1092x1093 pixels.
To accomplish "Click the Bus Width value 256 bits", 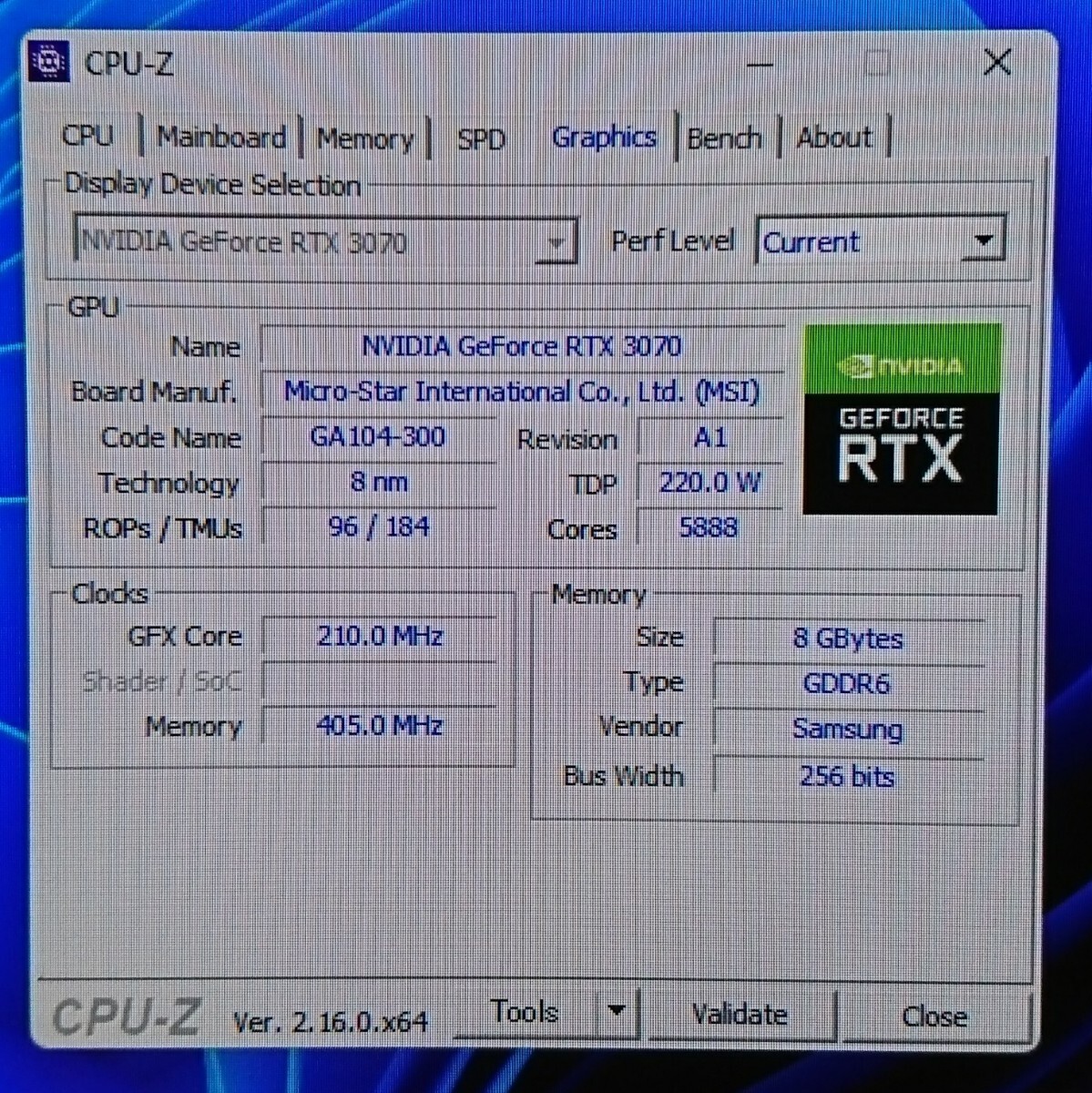I will pos(848,777).
